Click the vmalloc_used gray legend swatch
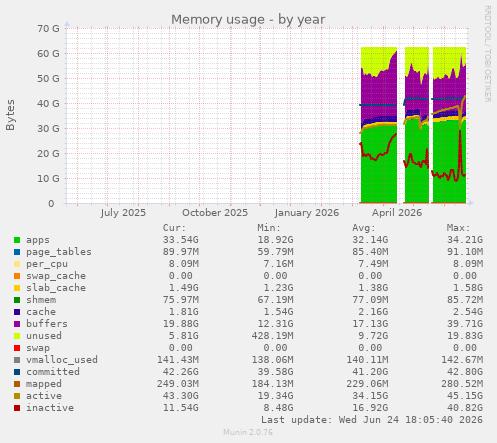497x443 pixels. point(17,360)
